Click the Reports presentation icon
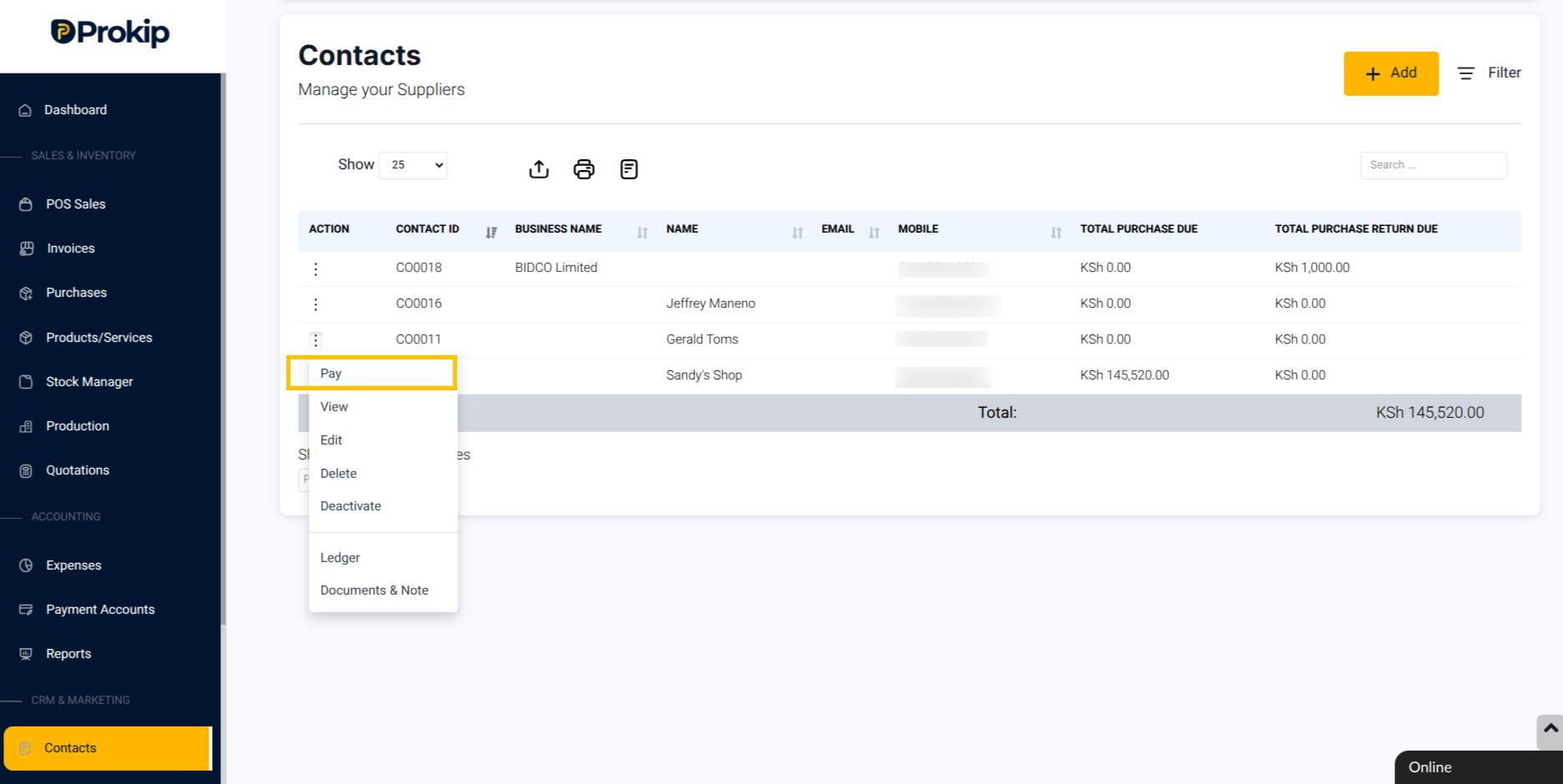Image resolution: width=1563 pixels, height=784 pixels. coord(26,654)
